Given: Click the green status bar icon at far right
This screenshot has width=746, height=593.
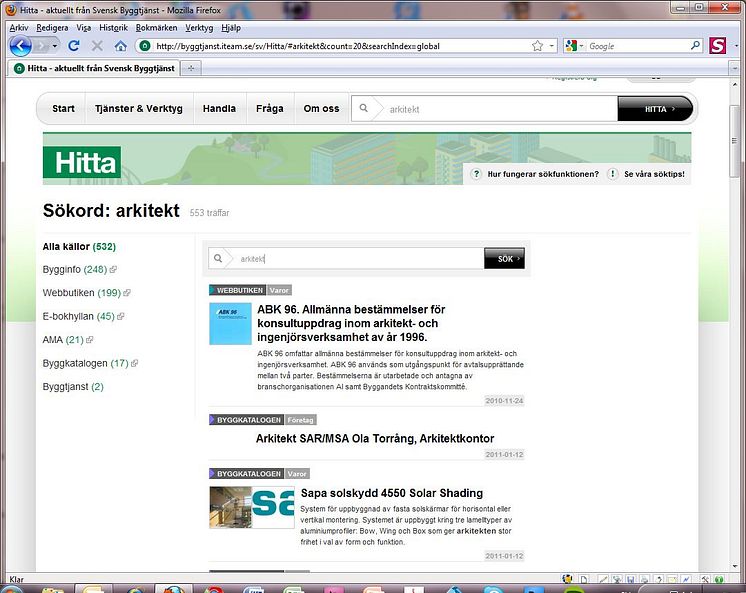Looking at the screenshot, I should coord(719,579).
